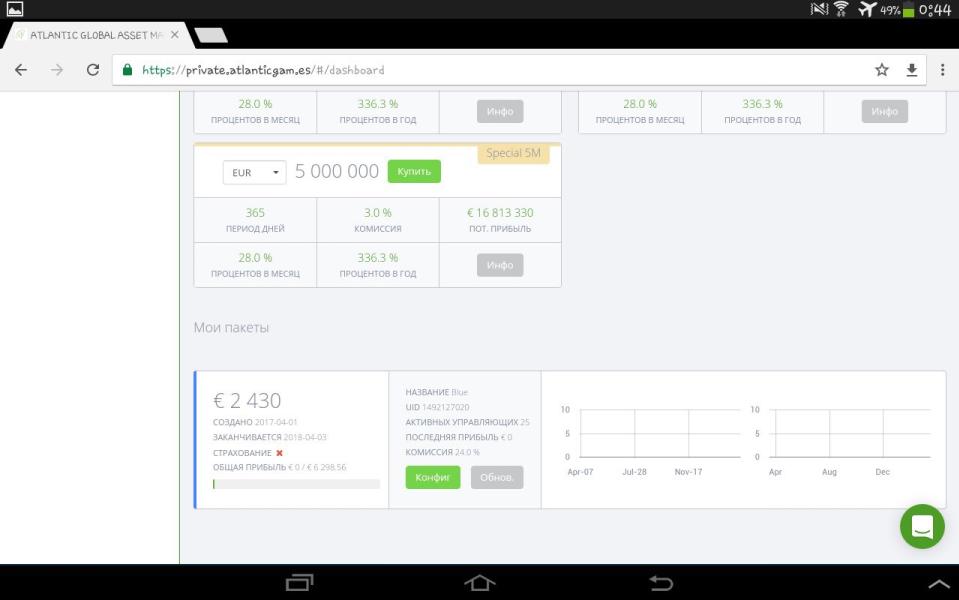The image size is (959, 600).
Task: Click Инфо in the Special 5M card
Action: click(500, 265)
